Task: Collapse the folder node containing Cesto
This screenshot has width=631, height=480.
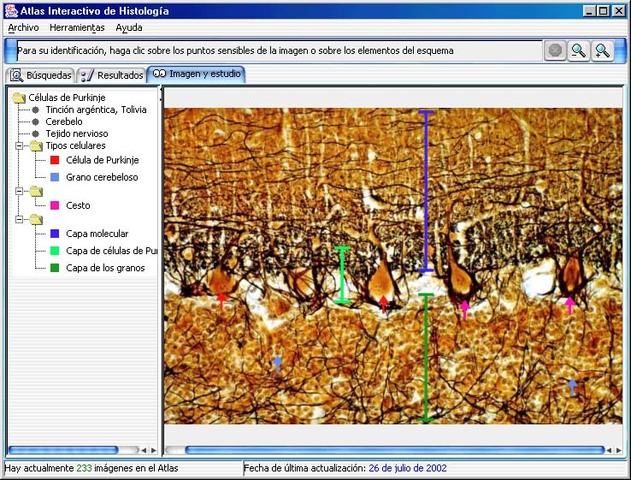Action: (19, 191)
